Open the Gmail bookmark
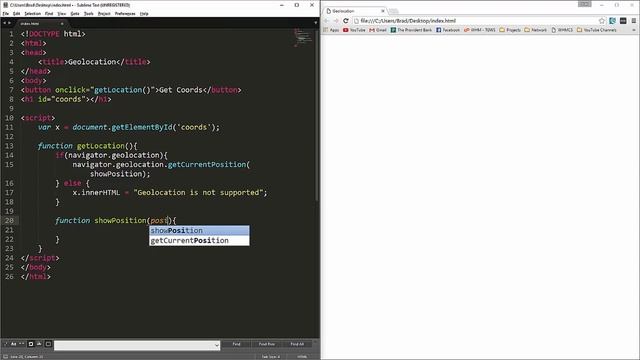The image size is (640, 360). point(378,30)
